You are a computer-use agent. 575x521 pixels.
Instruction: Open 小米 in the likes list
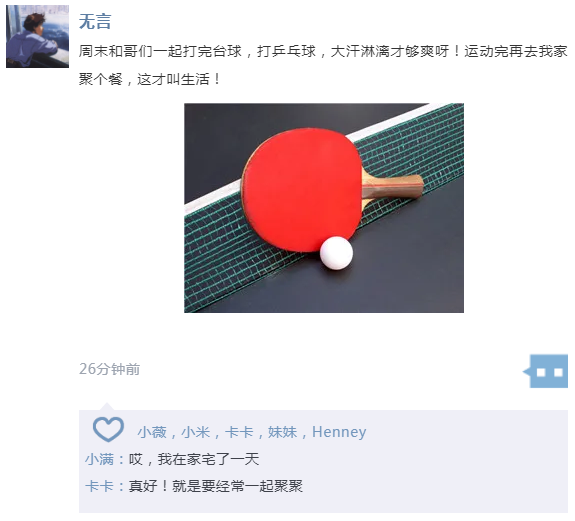[x=196, y=432]
